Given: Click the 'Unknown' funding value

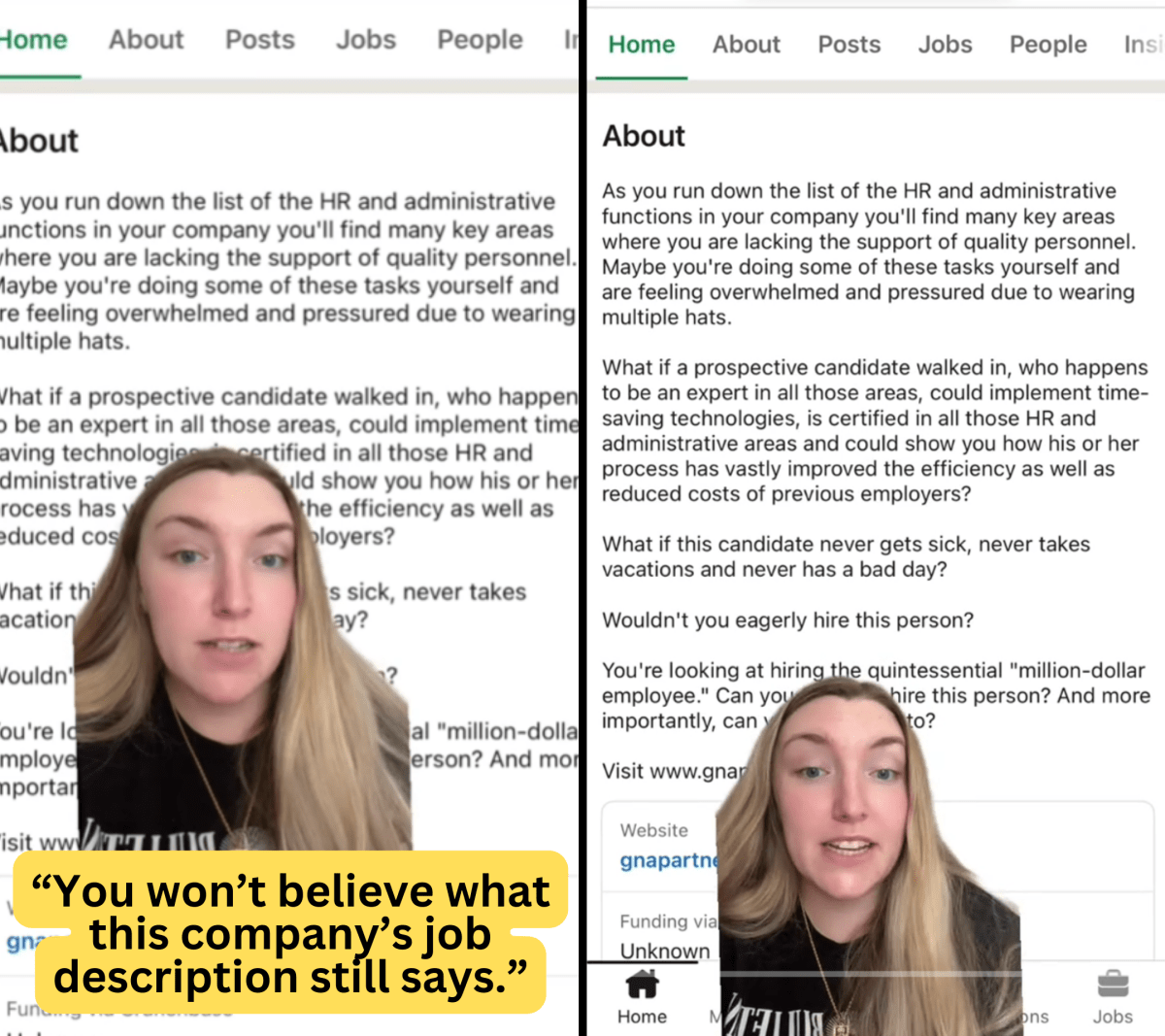Looking at the screenshot, I should coord(665,952).
